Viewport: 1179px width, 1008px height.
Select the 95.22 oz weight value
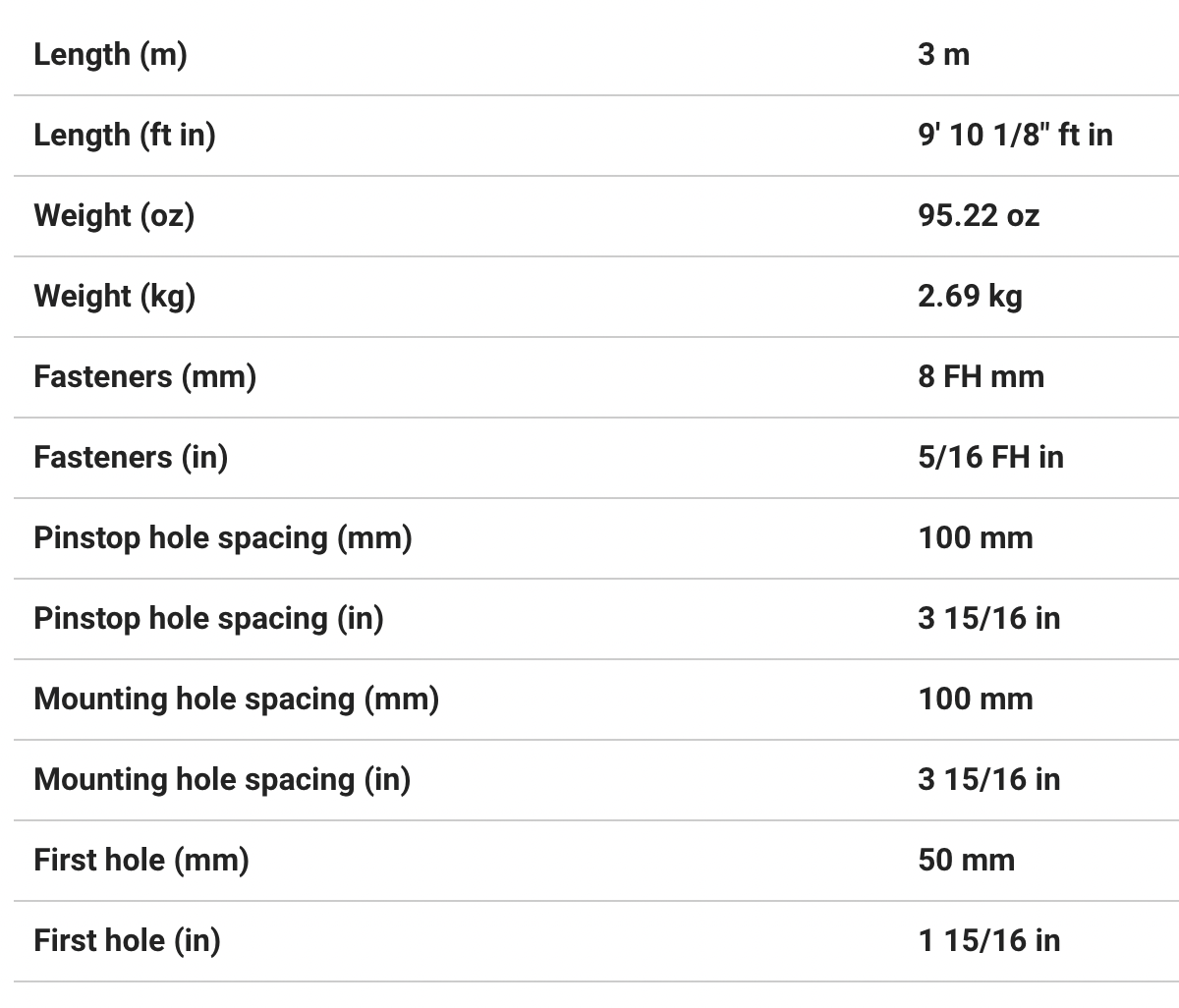(x=979, y=215)
